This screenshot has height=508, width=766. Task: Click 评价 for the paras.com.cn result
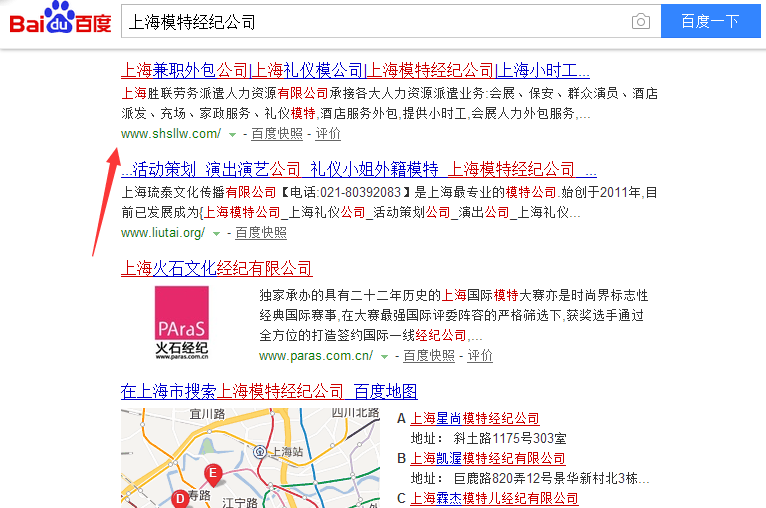click(x=480, y=356)
